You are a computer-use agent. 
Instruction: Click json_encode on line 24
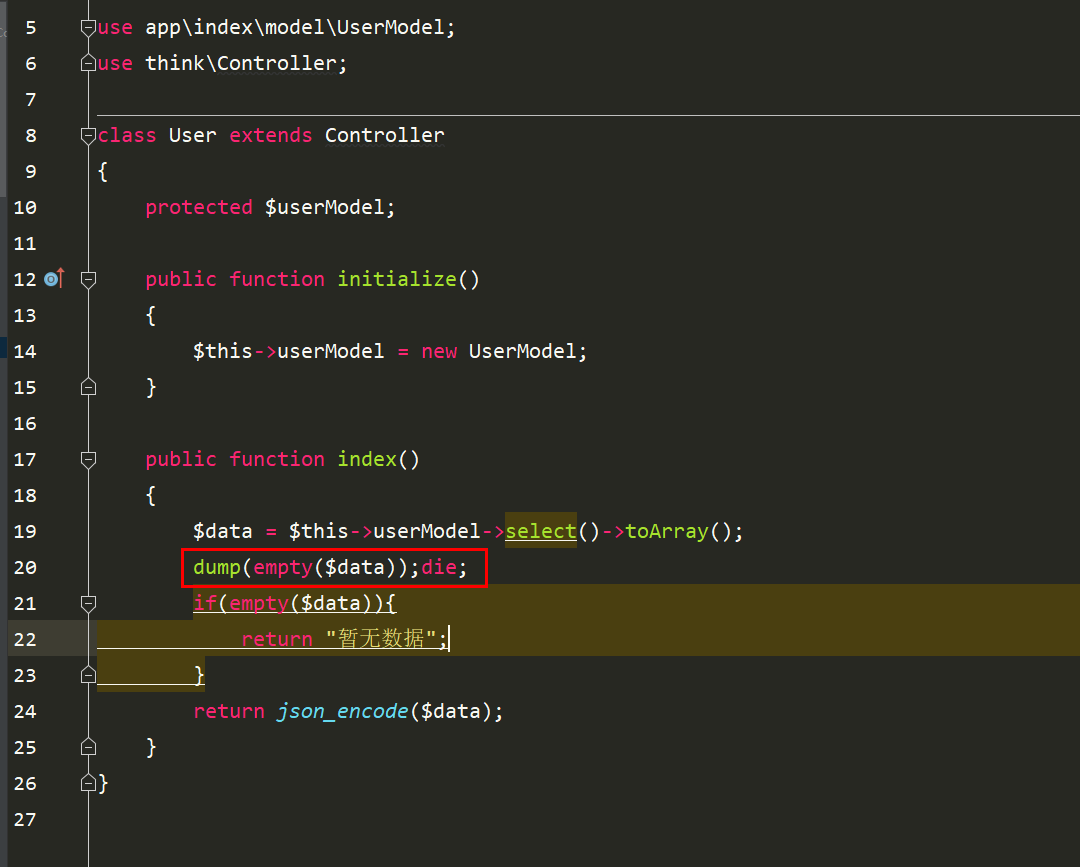(342, 711)
